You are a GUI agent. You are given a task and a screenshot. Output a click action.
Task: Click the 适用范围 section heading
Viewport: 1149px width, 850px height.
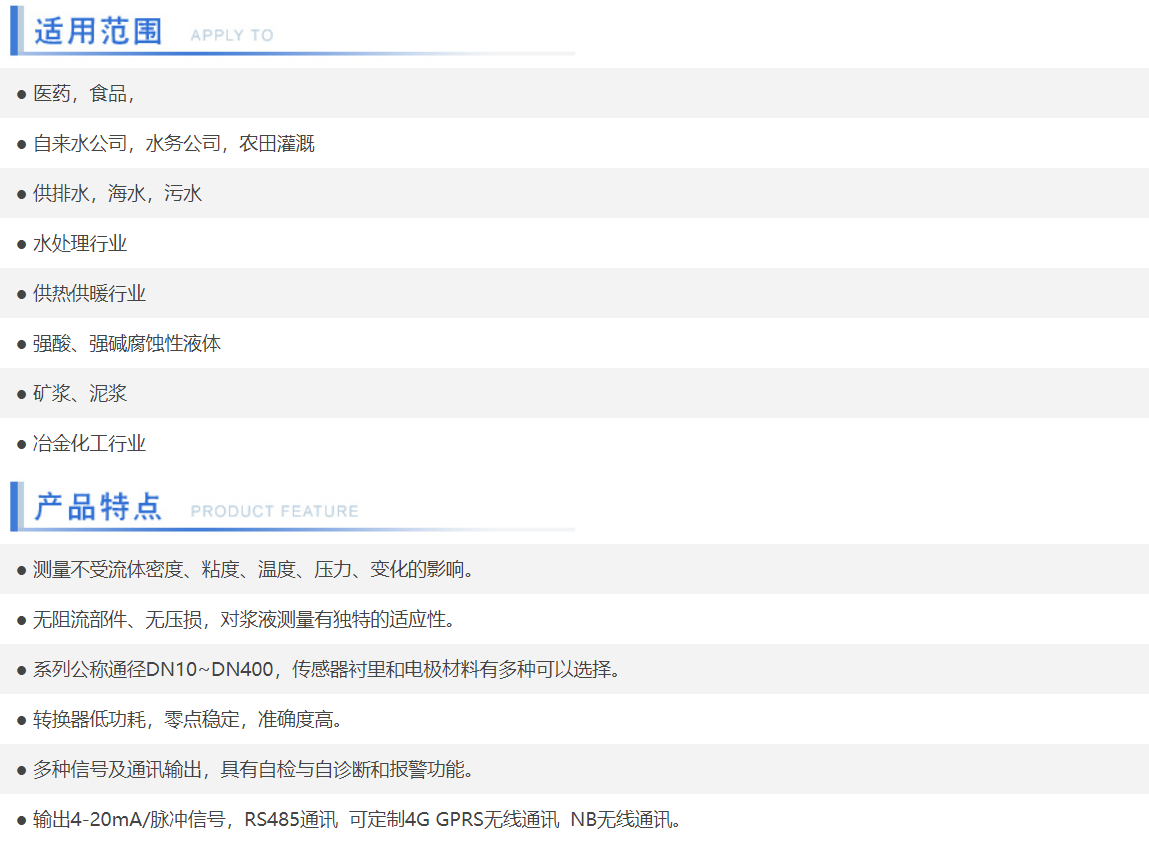(x=98, y=31)
